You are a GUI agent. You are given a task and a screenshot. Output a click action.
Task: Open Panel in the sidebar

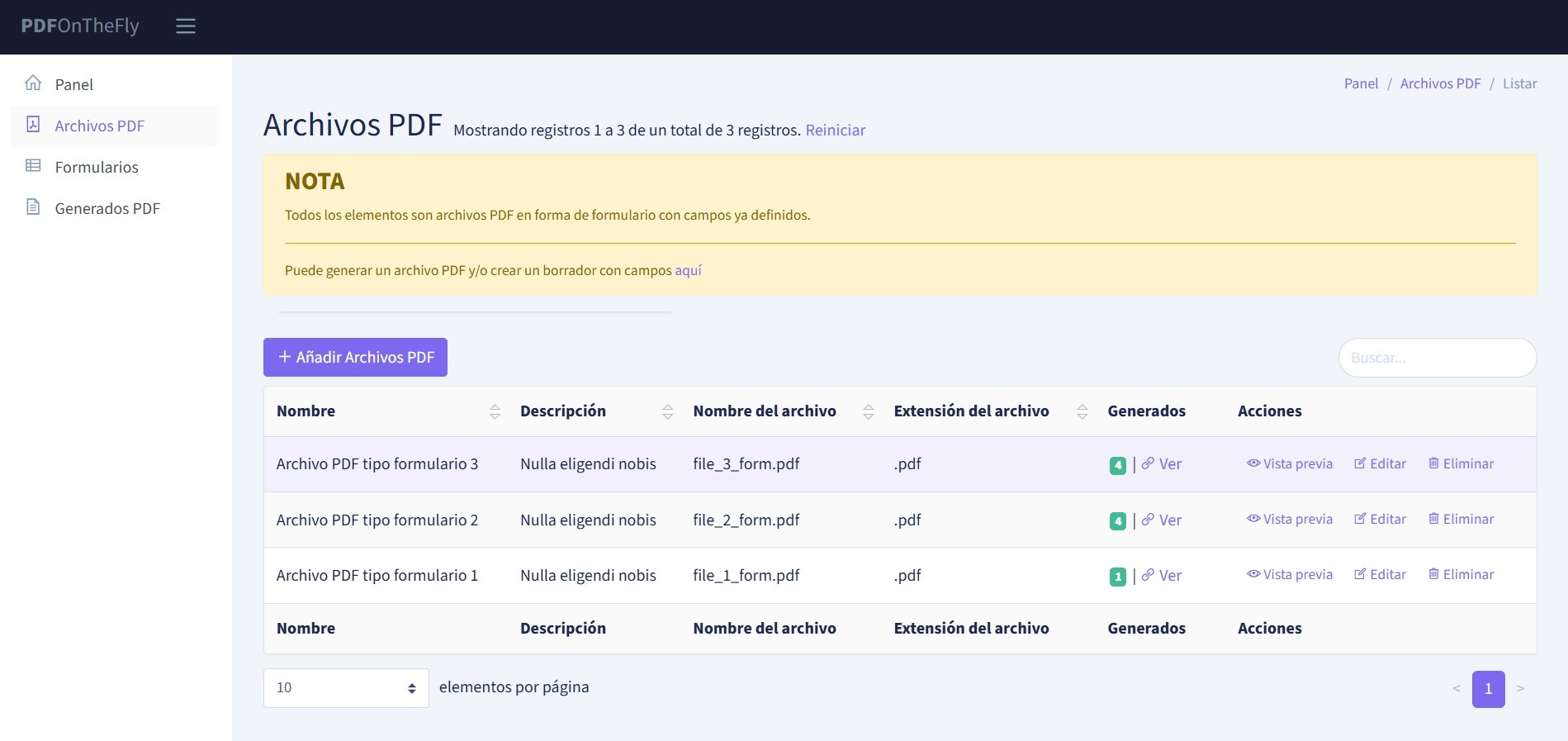[x=114, y=84]
